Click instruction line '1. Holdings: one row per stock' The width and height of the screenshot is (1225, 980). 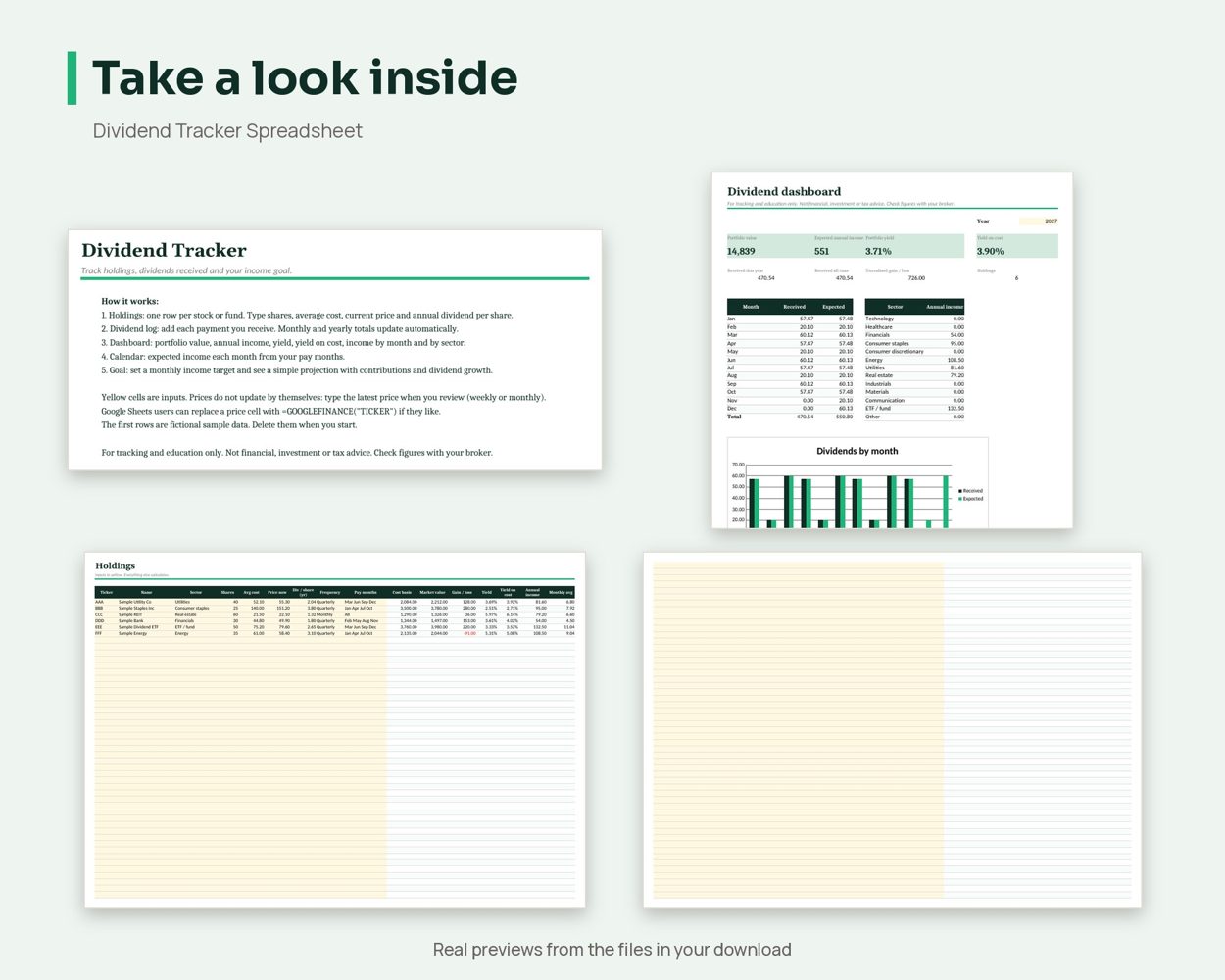pos(307,316)
